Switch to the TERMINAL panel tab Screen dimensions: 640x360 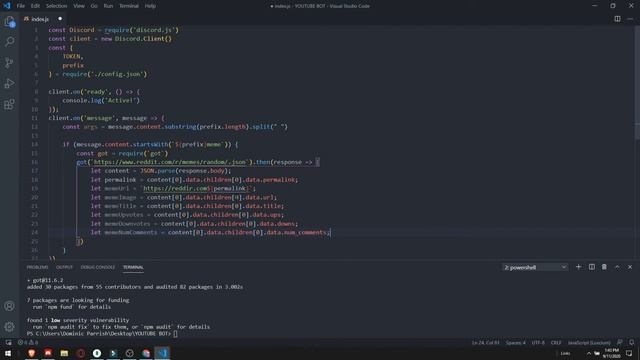pos(133,267)
